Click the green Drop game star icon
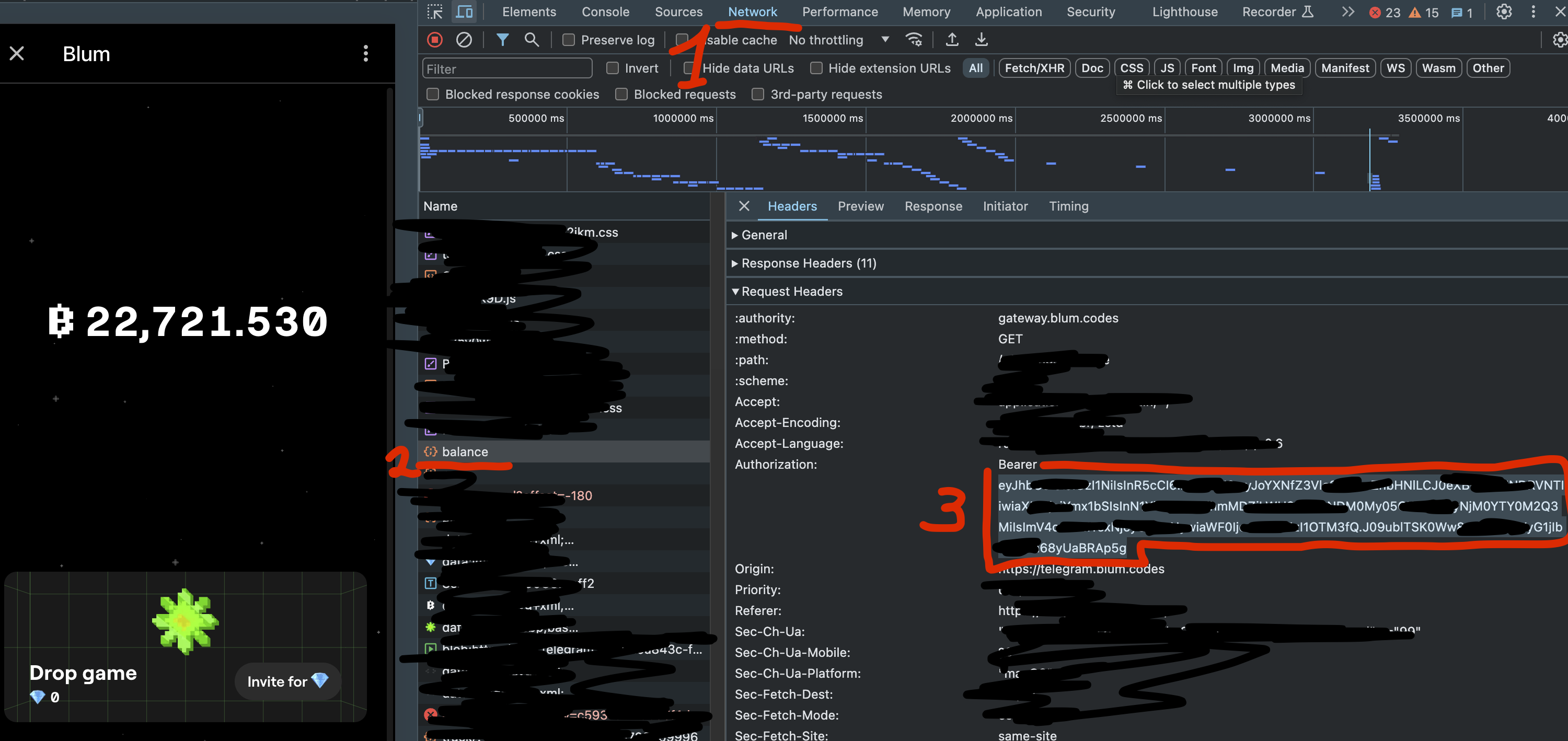 (185, 620)
